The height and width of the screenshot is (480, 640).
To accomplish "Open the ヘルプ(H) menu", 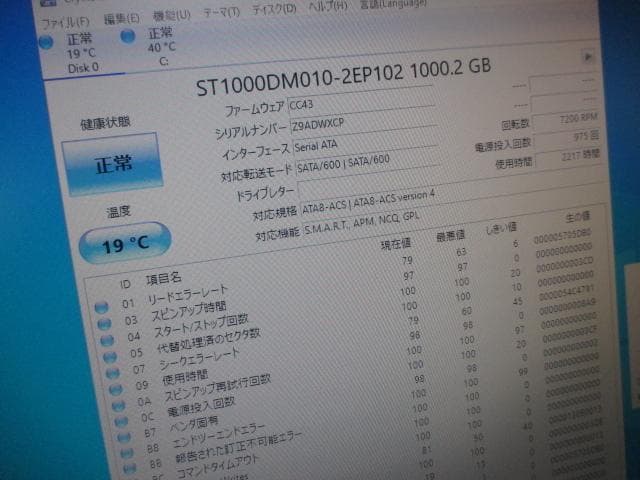I will (x=328, y=6).
